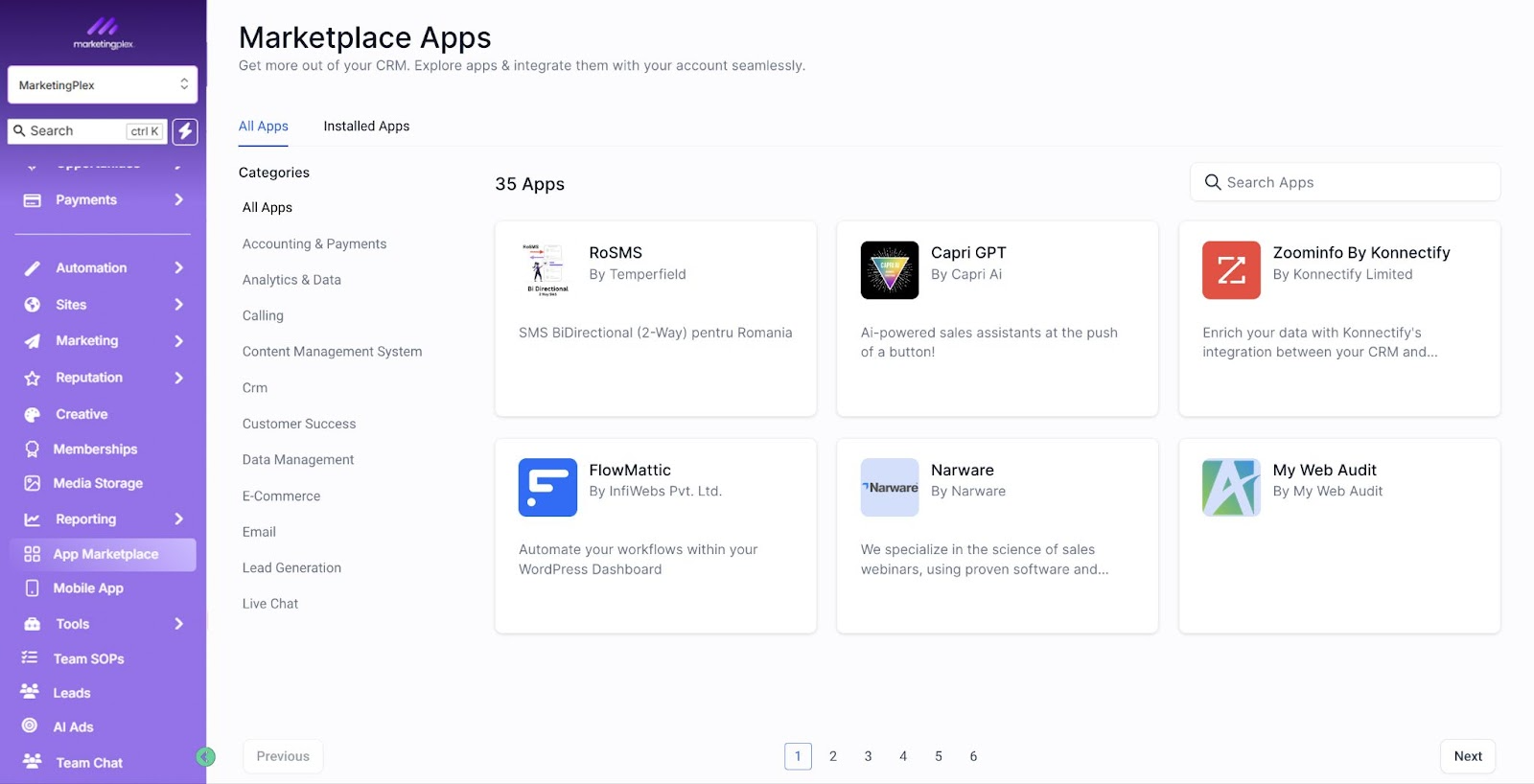Expand the Reporting submenu chevron
Screen dimensions: 1534x784
pos(178,519)
